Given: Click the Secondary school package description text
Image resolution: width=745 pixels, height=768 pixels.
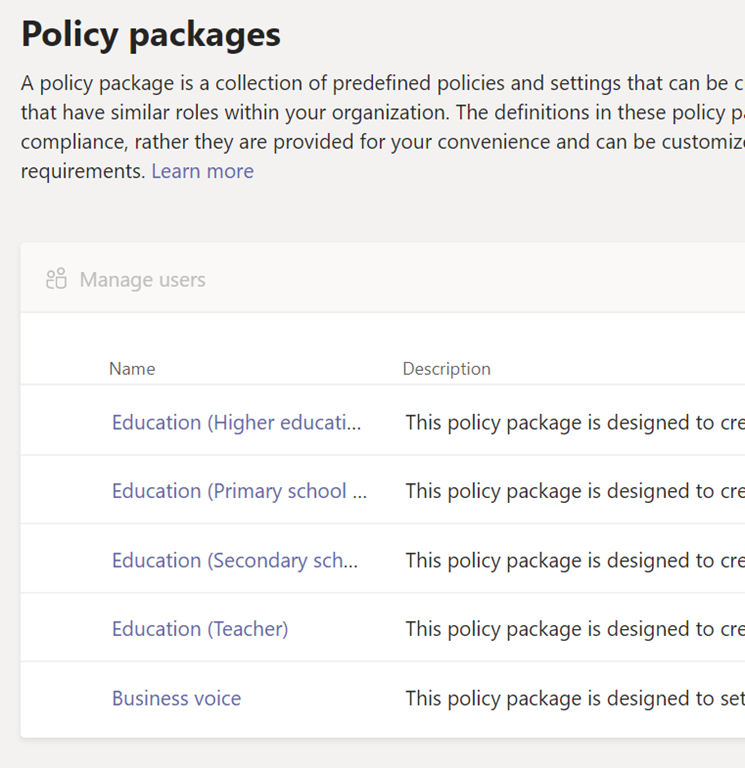Looking at the screenshot, I should [574, 561].
